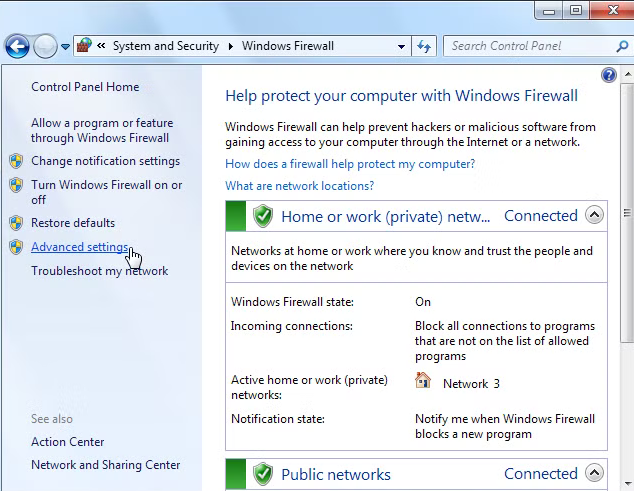
Task: Click vertical scrollbar up arrow
Action: 628,74
